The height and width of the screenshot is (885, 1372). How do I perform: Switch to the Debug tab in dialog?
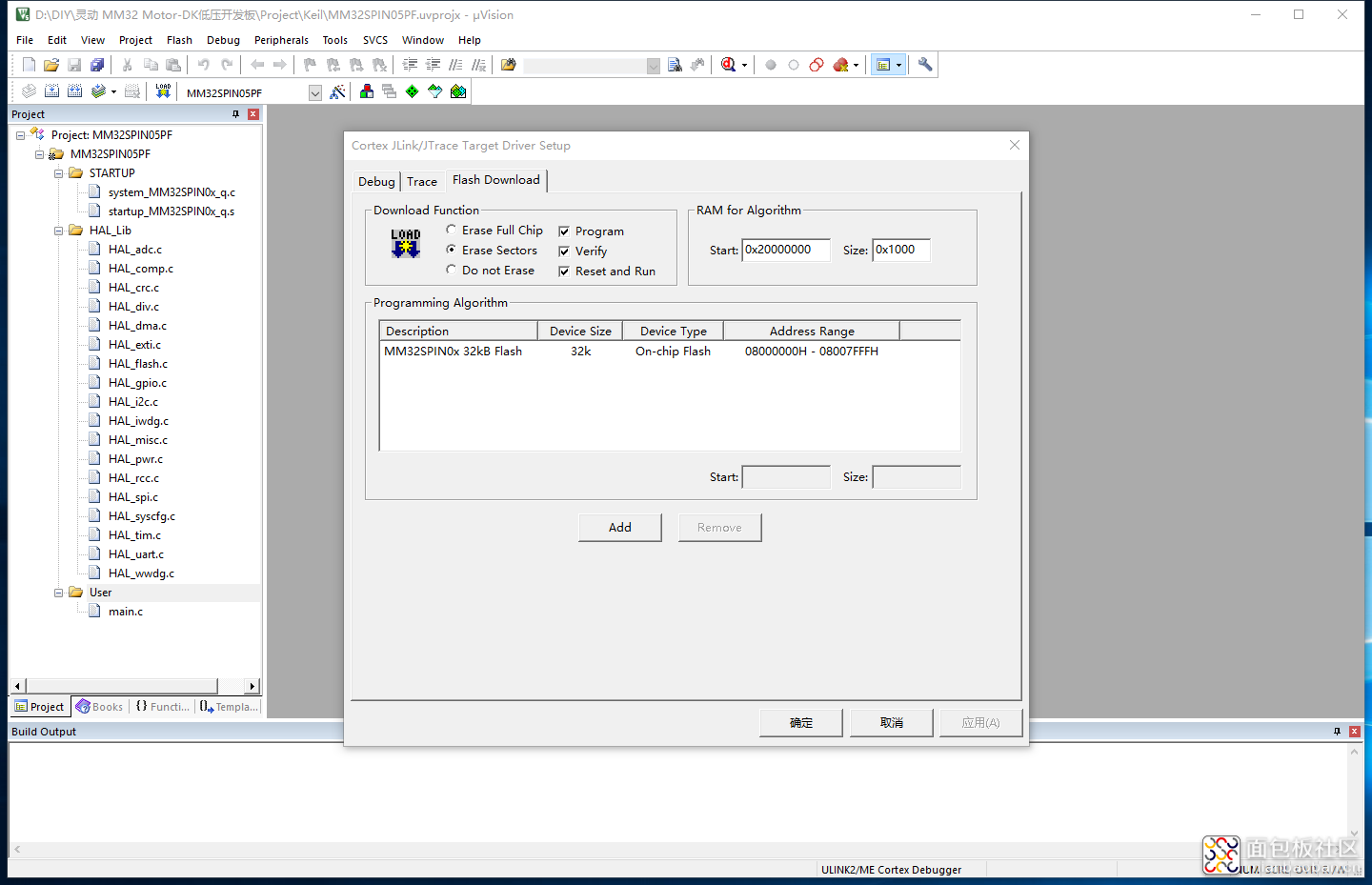click(376, 182)
